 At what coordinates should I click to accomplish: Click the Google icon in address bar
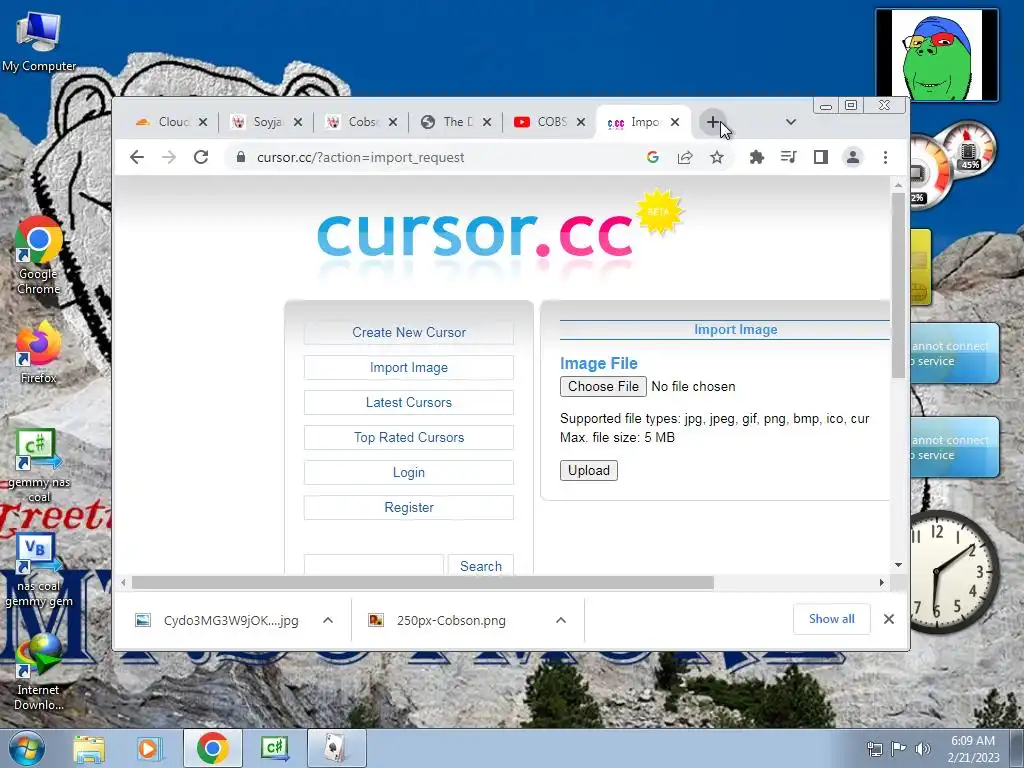pyautogui.click(x=652, y=157)
